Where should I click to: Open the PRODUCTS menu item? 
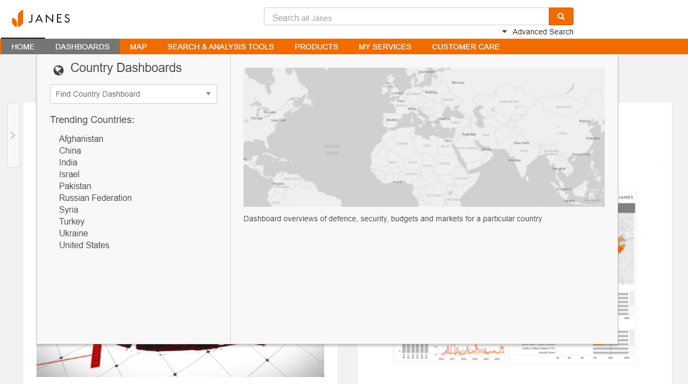(x=316, y=47)
